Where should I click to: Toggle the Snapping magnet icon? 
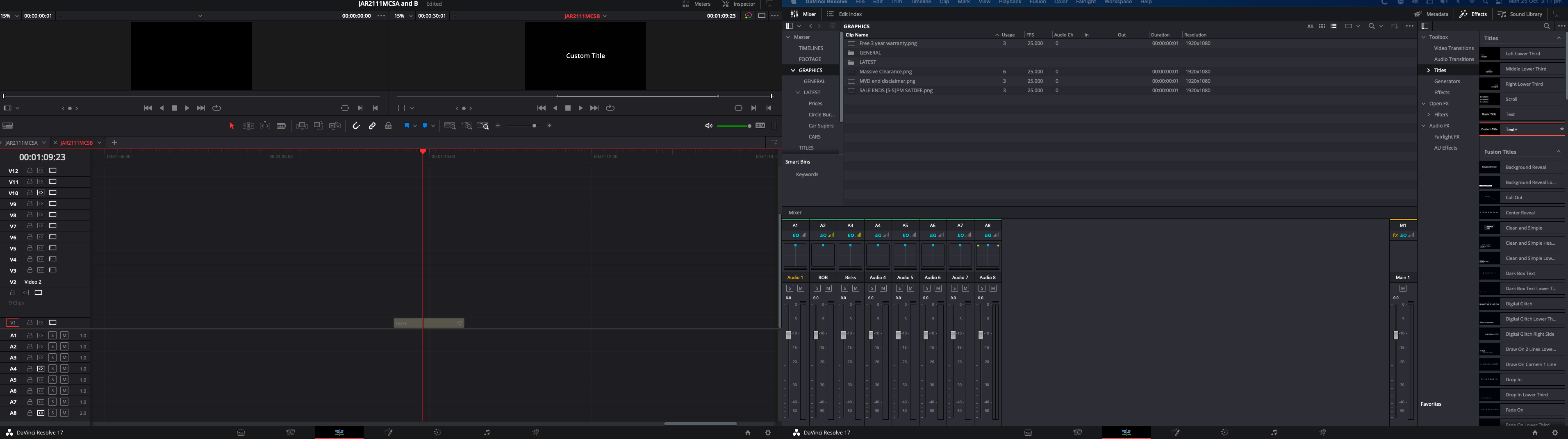tap(357, 126)
